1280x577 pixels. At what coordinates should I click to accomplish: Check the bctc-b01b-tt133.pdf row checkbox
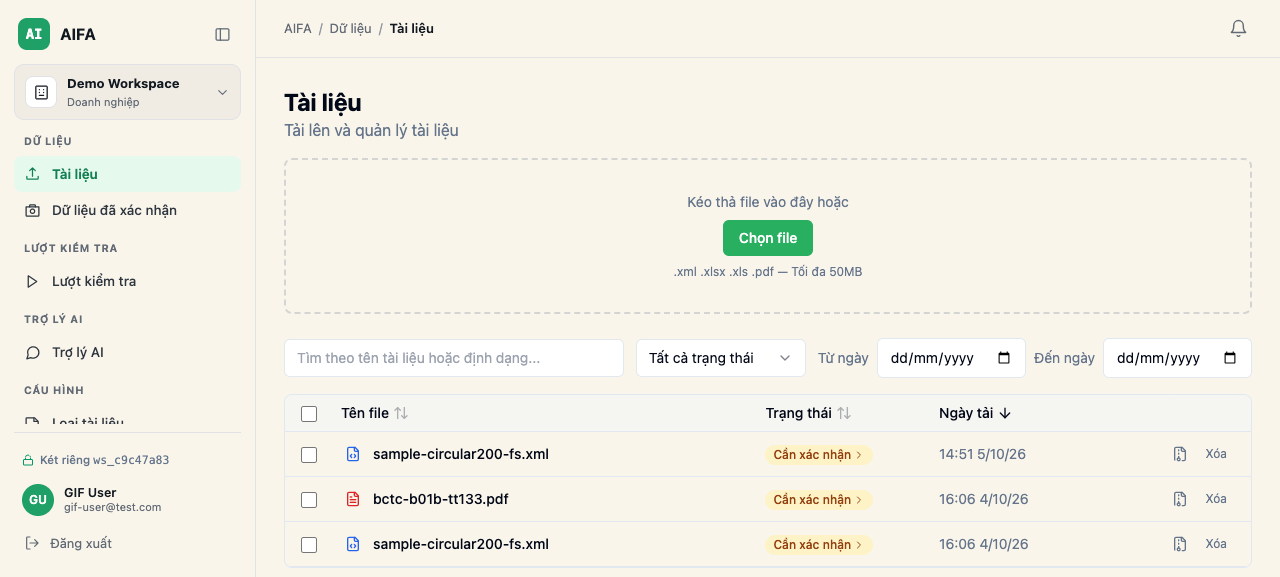(309, 500)
